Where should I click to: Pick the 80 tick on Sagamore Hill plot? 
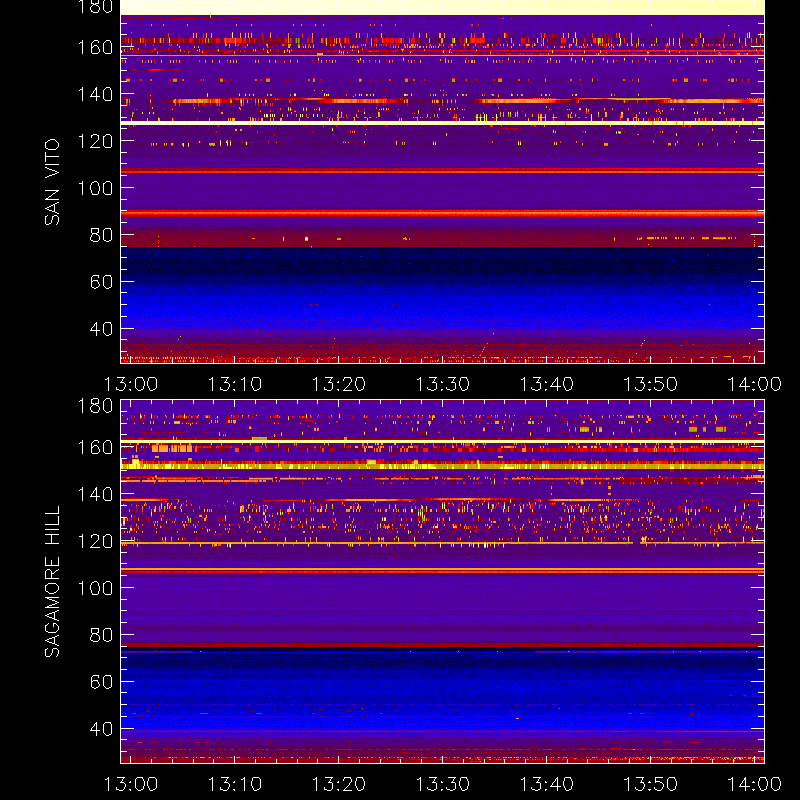[x=101, y=635]
